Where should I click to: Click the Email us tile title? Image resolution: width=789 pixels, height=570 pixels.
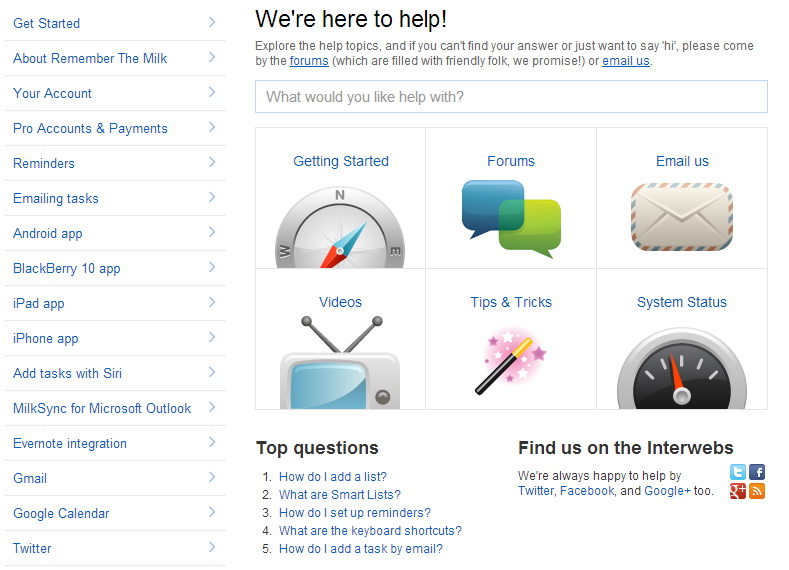pyautogui.click(x=682, y=161)
